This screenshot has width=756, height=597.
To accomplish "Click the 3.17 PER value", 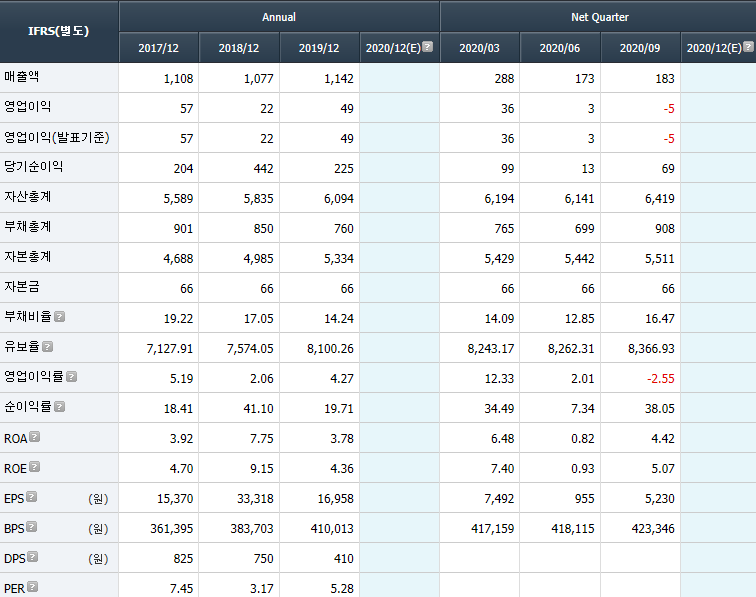I will coord(262,588).
